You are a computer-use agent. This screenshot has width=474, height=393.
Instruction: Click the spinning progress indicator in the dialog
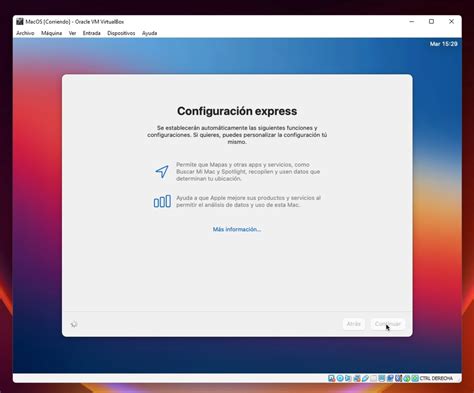tap(74, 324)
